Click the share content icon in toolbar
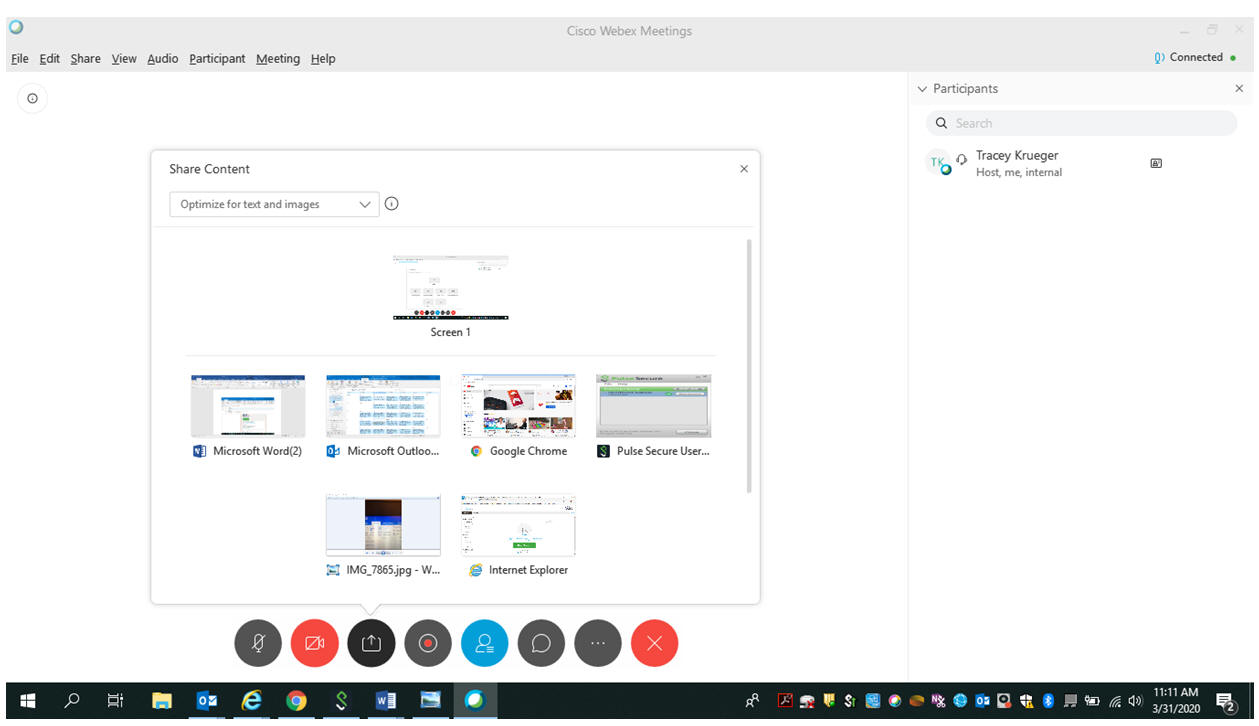 click(x=371, y=643)
